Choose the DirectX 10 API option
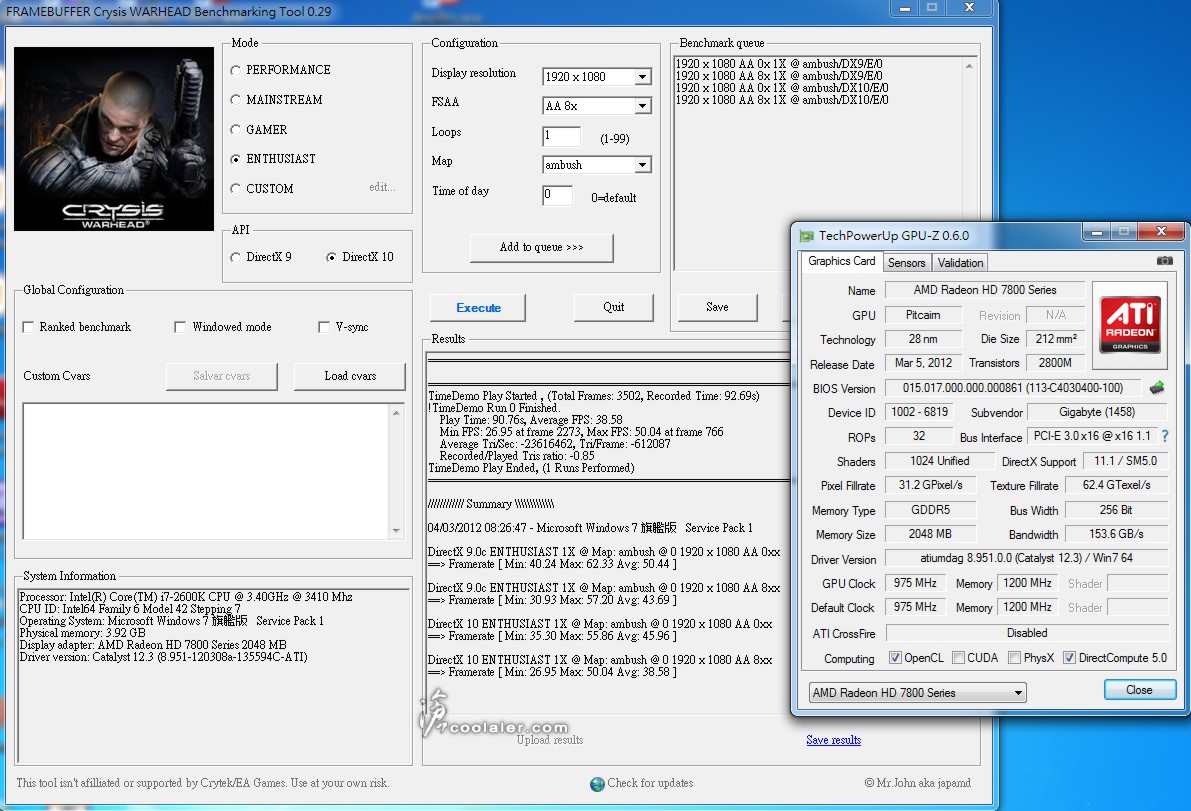The height and width of the screenshot is (811, 1191). (x=331, y=257)
